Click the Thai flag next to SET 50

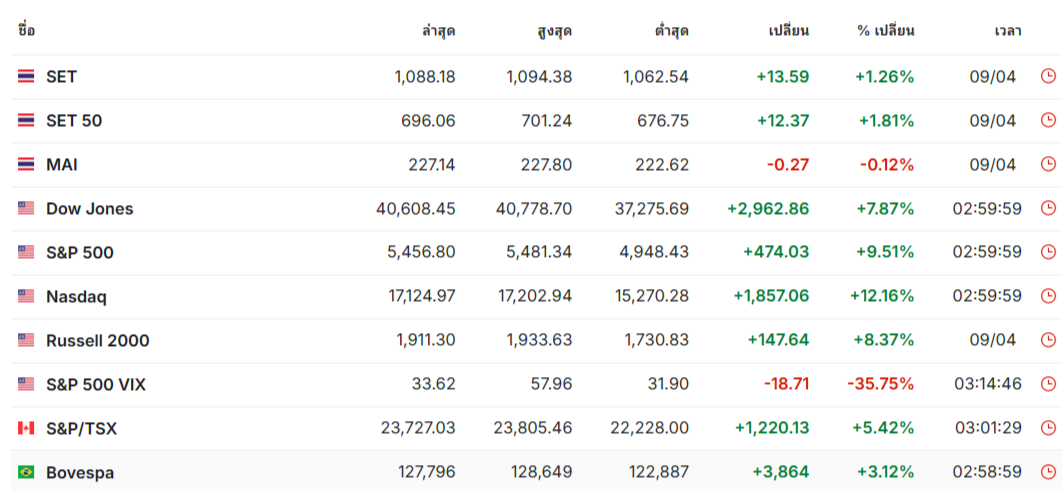(26, 120)
